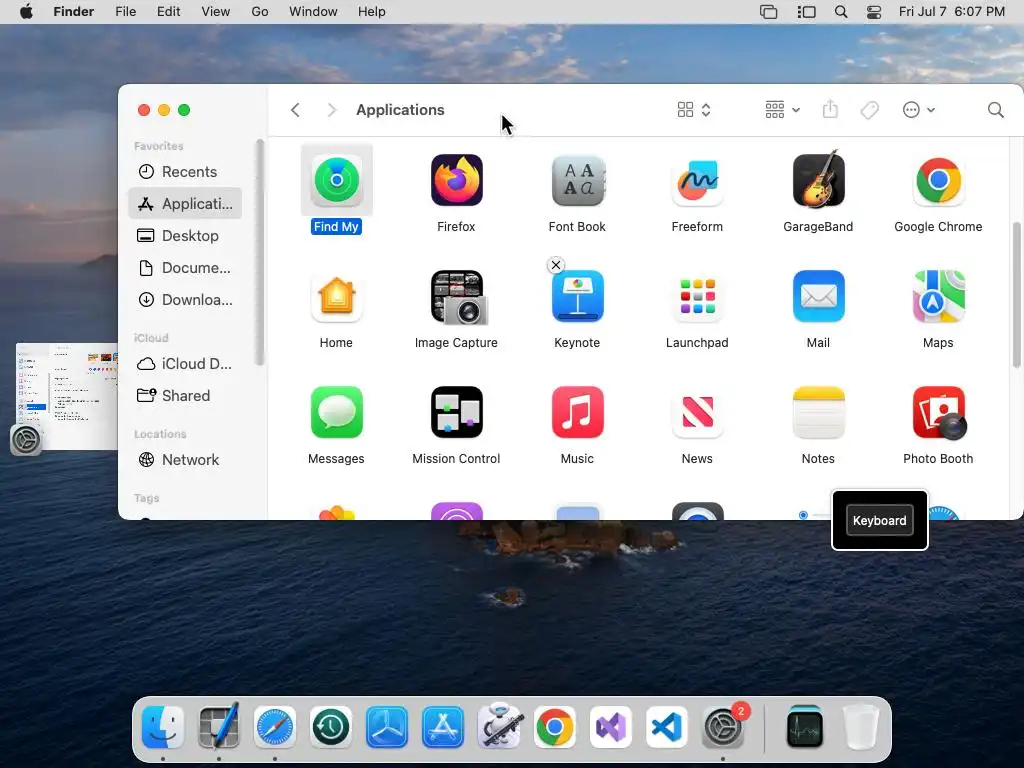Open Chrome from the Dock
Viewport: 1024px width, 768px height.
[554, 727]
